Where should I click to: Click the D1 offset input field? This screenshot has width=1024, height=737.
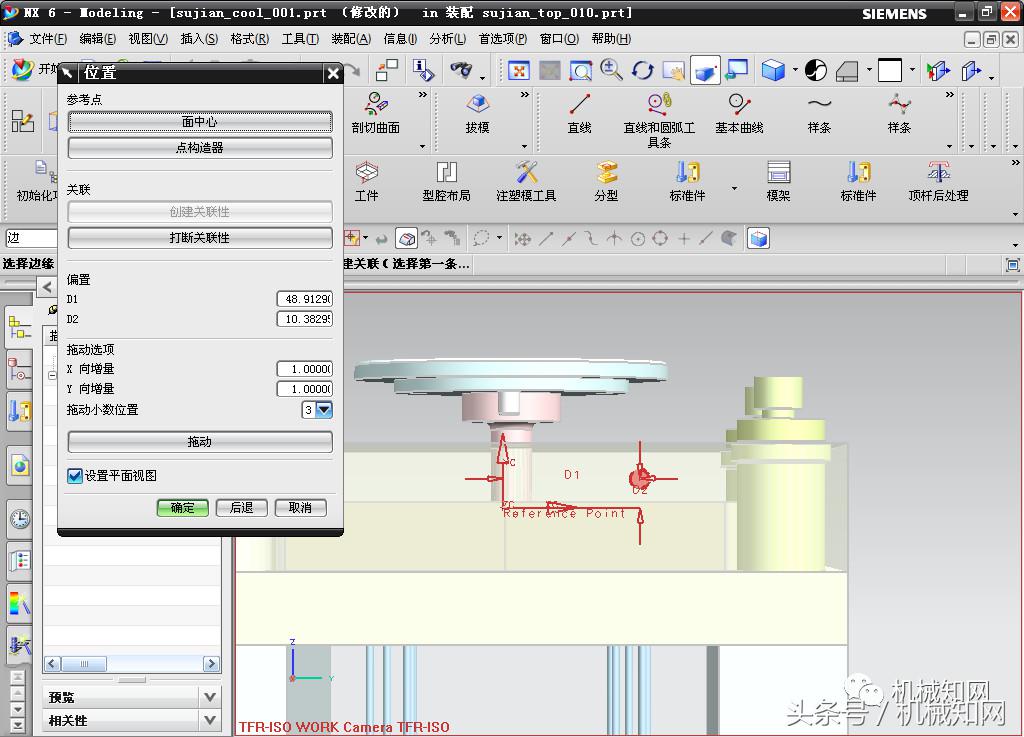point(304,299)
